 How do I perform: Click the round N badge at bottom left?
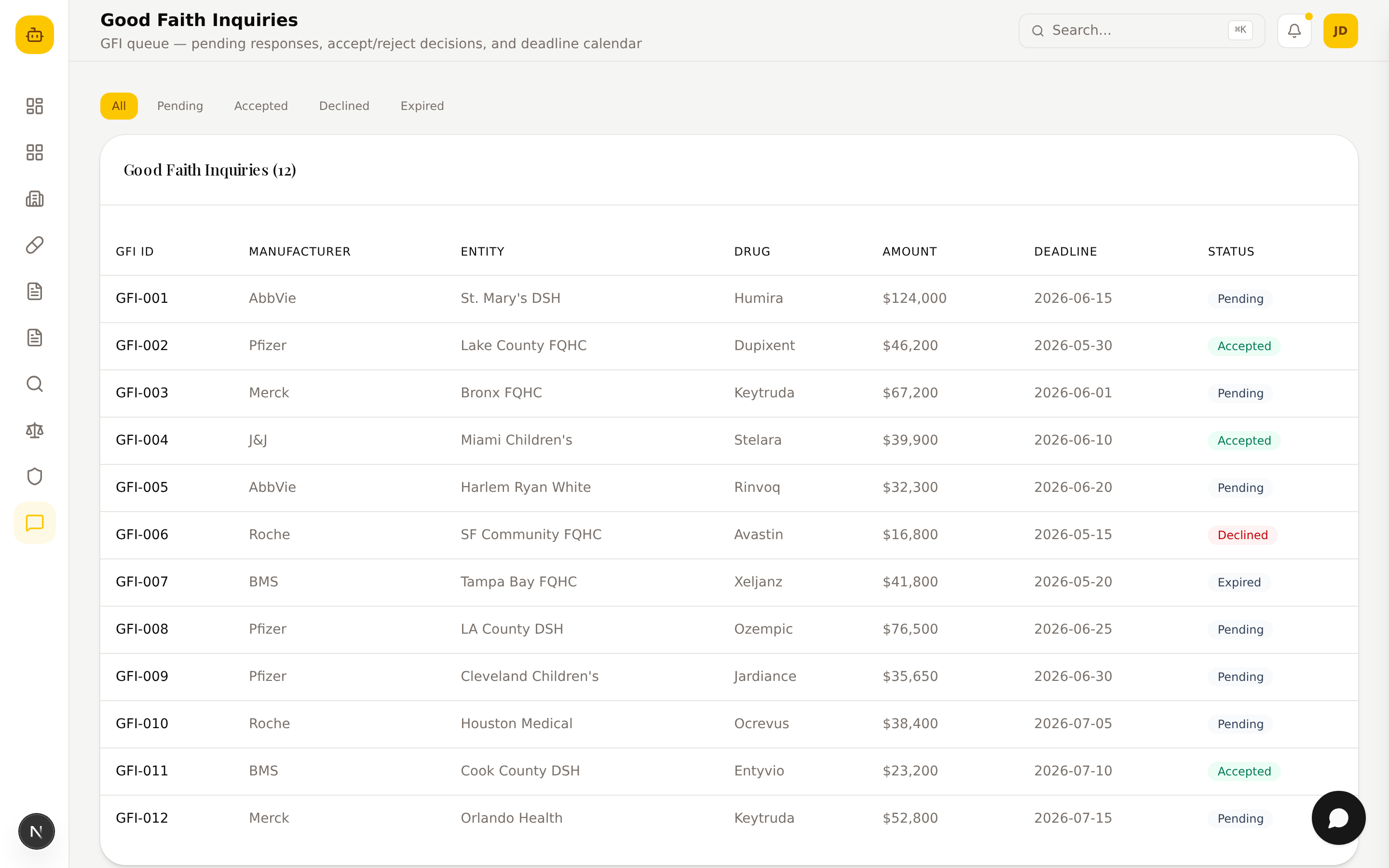click(x=36, y=831)
